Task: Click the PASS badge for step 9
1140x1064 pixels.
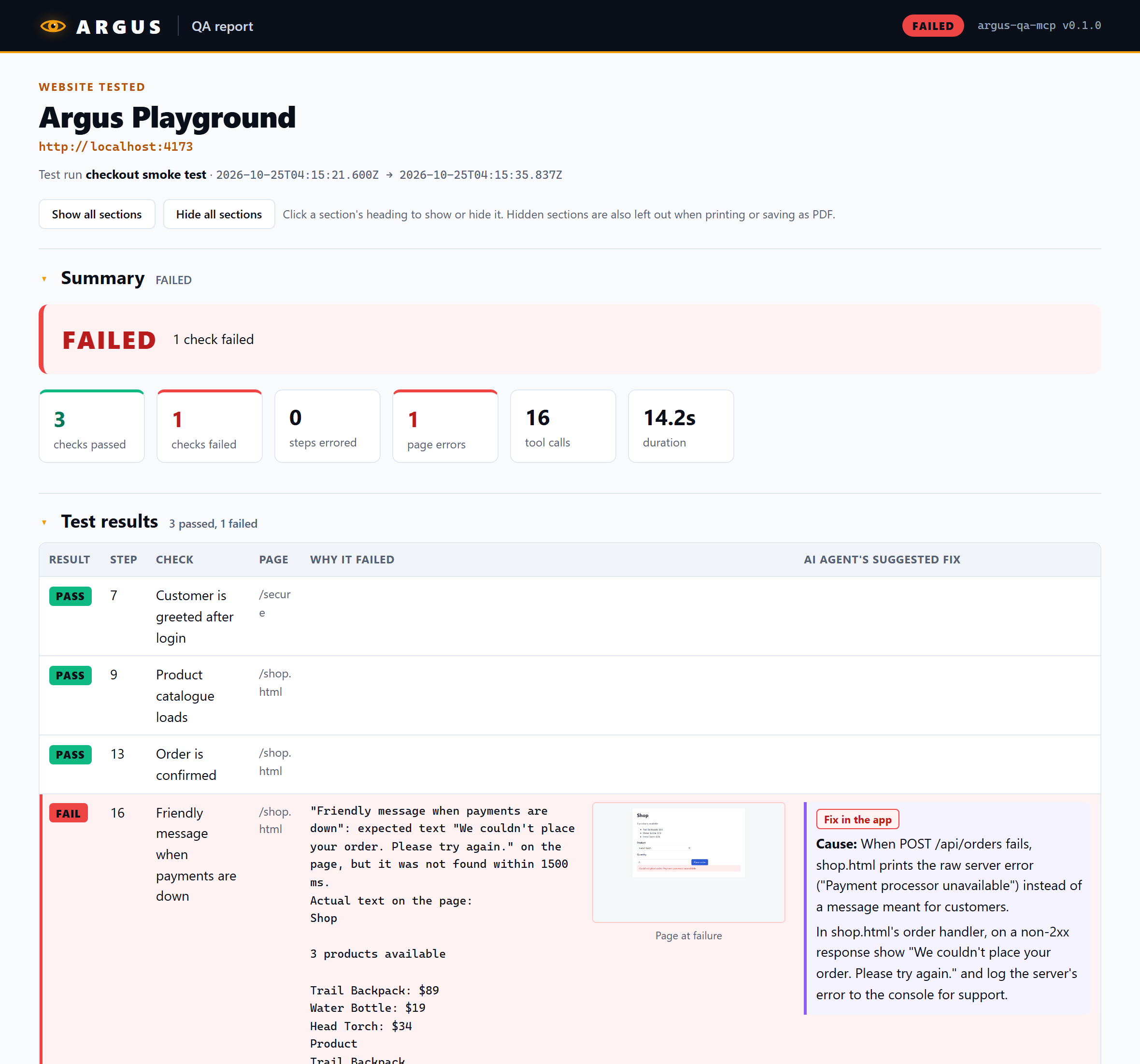Action: [x=70, y=675]
